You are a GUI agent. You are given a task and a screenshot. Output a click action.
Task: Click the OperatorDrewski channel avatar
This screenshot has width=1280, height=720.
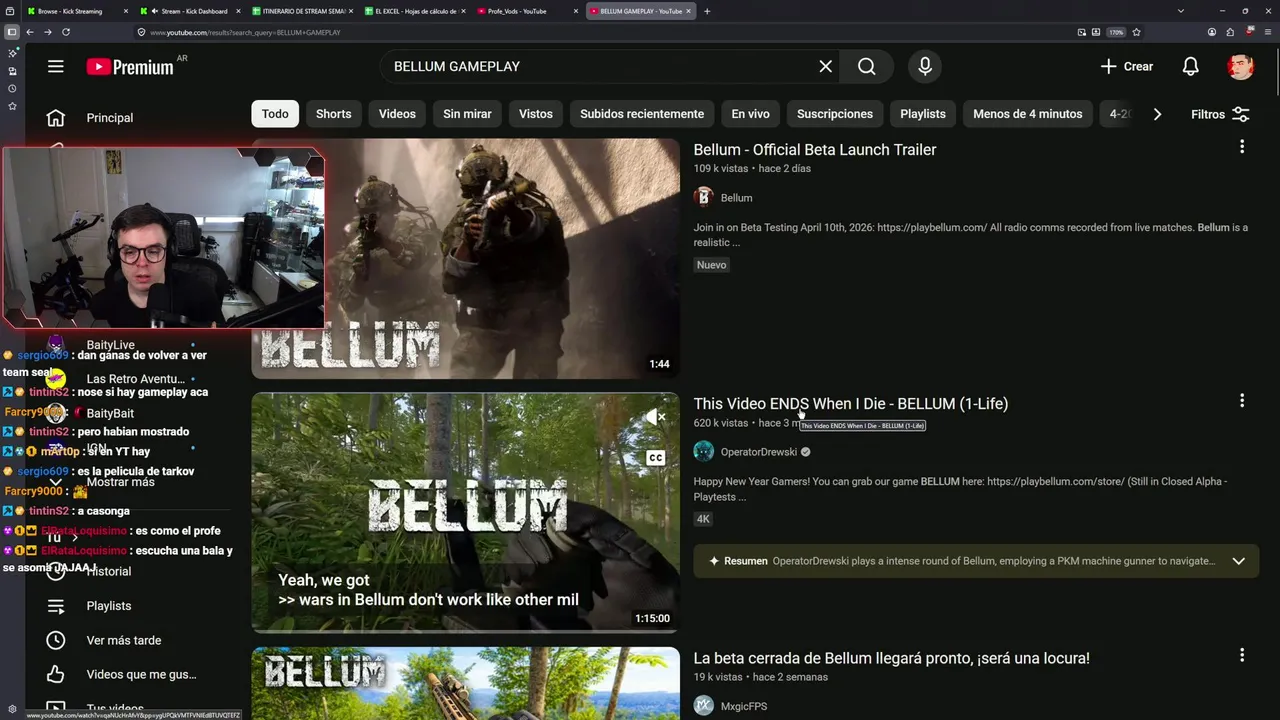[704, 451]
